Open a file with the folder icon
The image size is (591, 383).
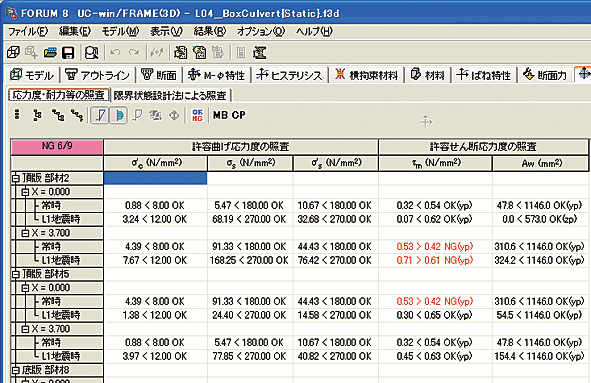click(50, 52)
